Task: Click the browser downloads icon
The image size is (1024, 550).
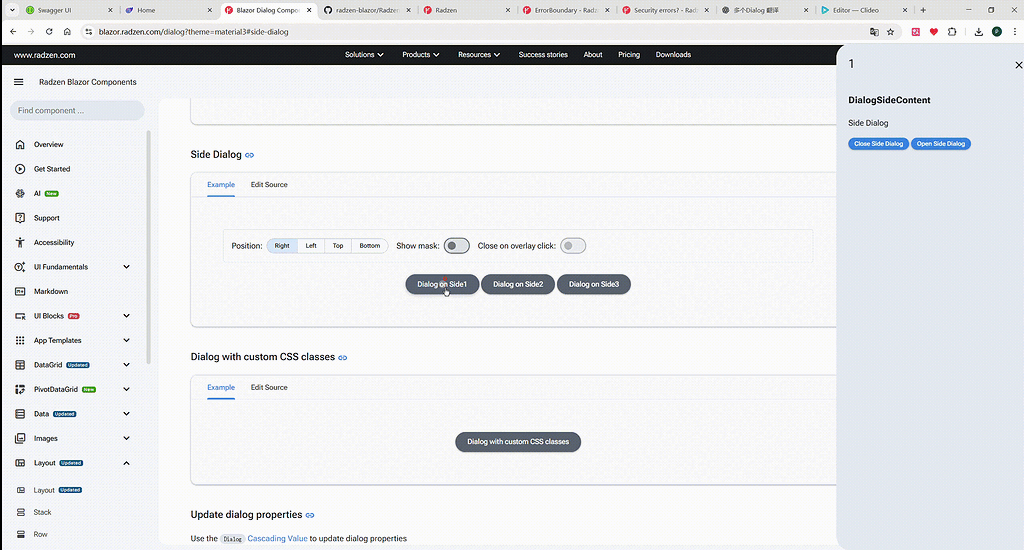Action: [978, 31]
